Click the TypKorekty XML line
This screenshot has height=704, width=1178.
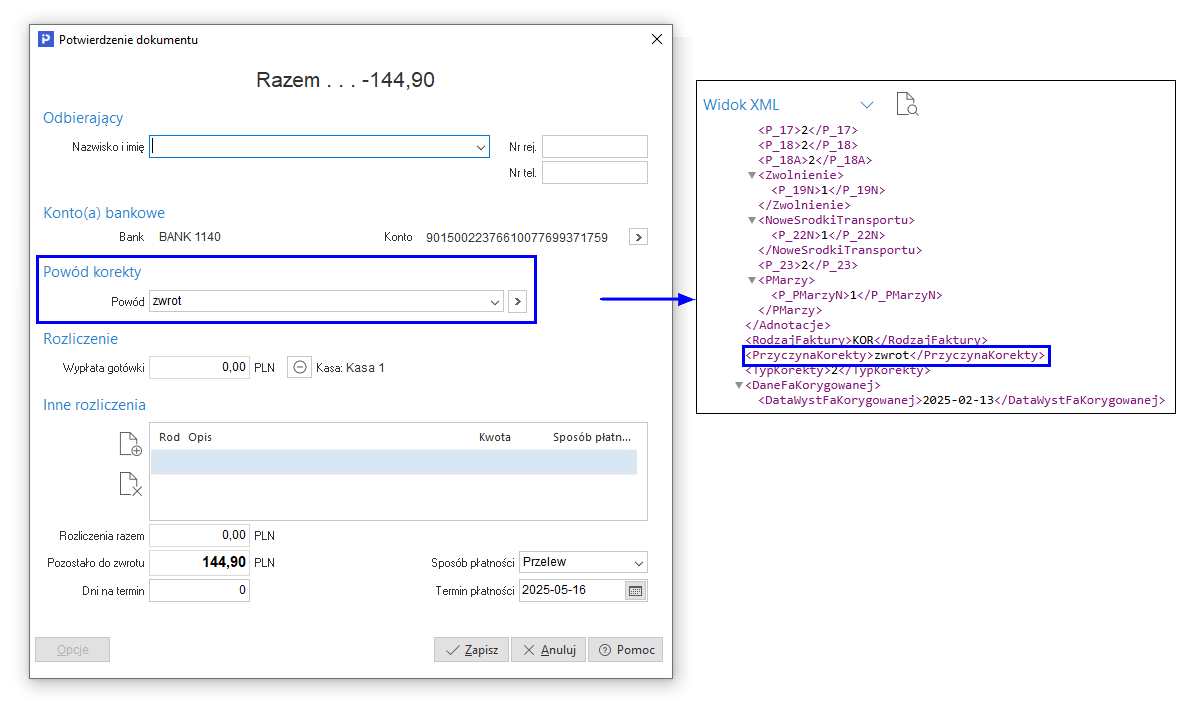click(x=838, y=370)
